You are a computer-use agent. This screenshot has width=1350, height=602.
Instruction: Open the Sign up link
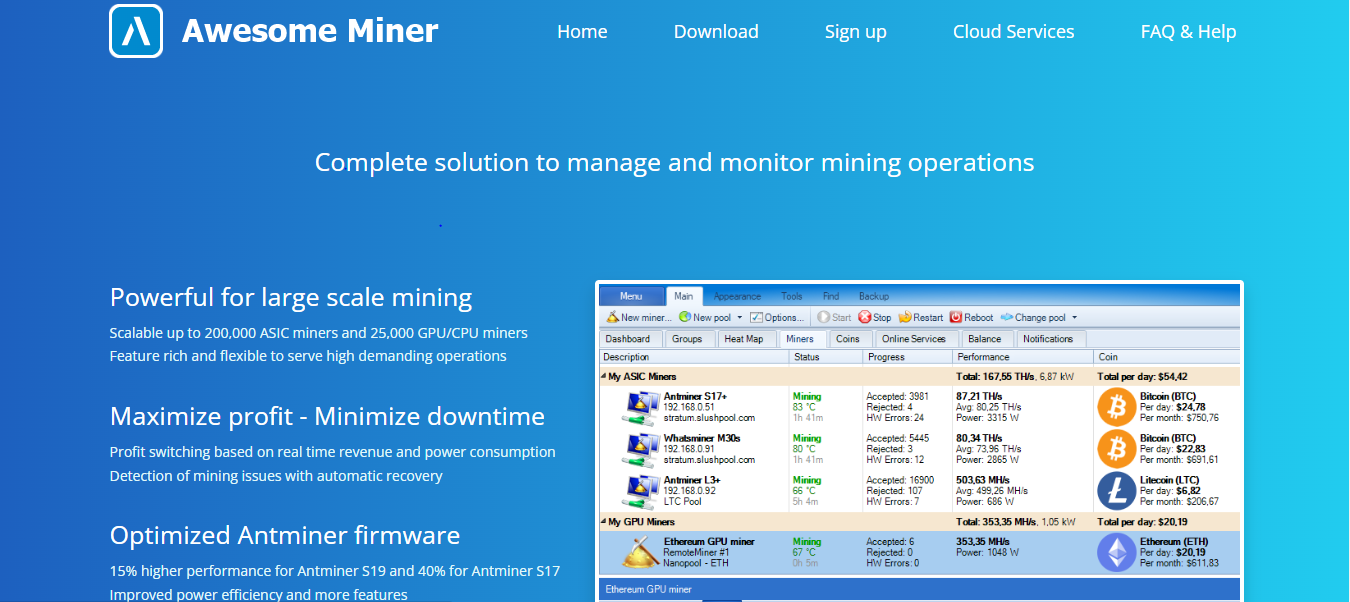[856, 32]
